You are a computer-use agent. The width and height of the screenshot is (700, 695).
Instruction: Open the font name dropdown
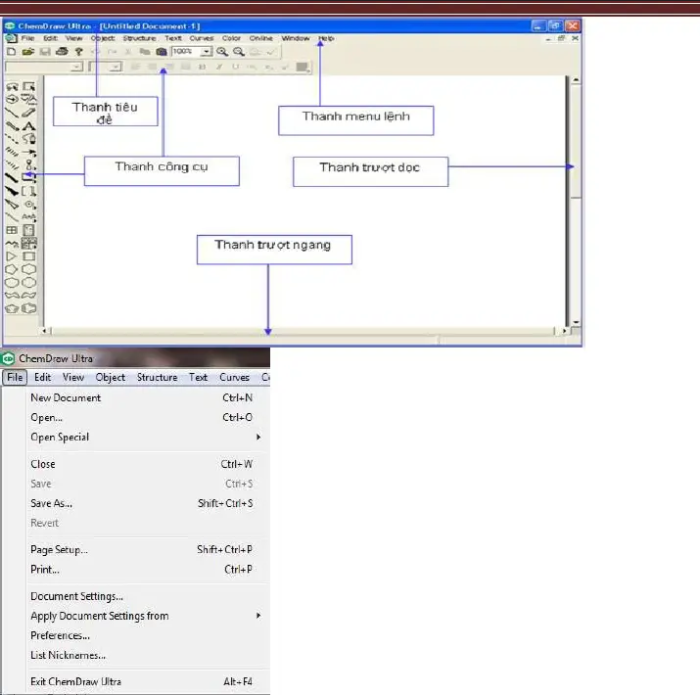(77, 67)
